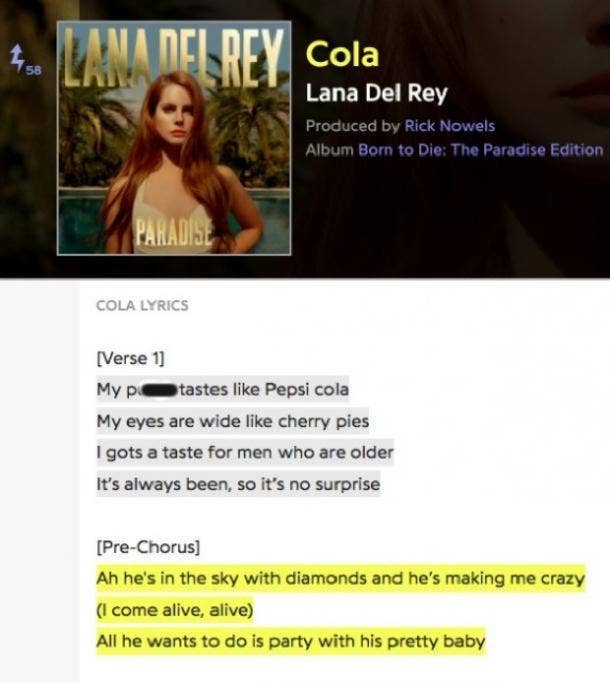Screen dimensions: 610x683
Task: Click highlighted lyric '(I come alive, alive)'
Action: [x=175, y=610]
